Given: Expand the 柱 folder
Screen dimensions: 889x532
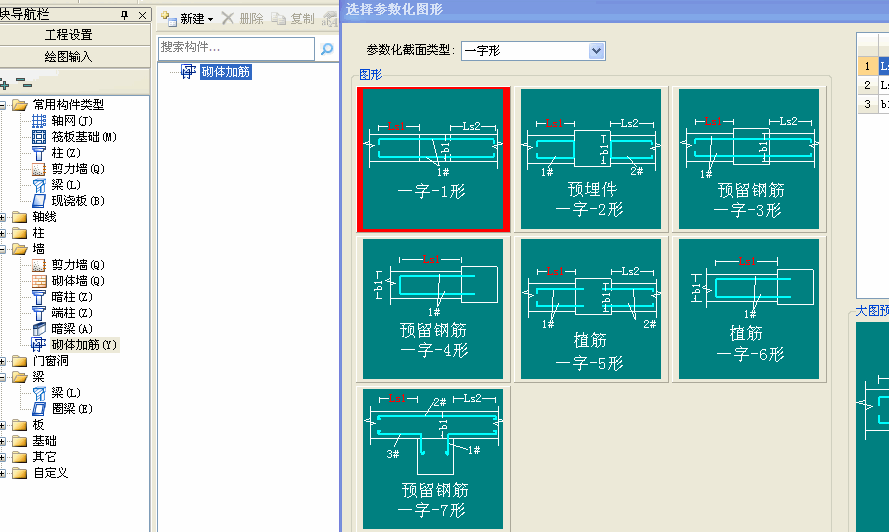Looking at the screenshot, I should point(2,233).
